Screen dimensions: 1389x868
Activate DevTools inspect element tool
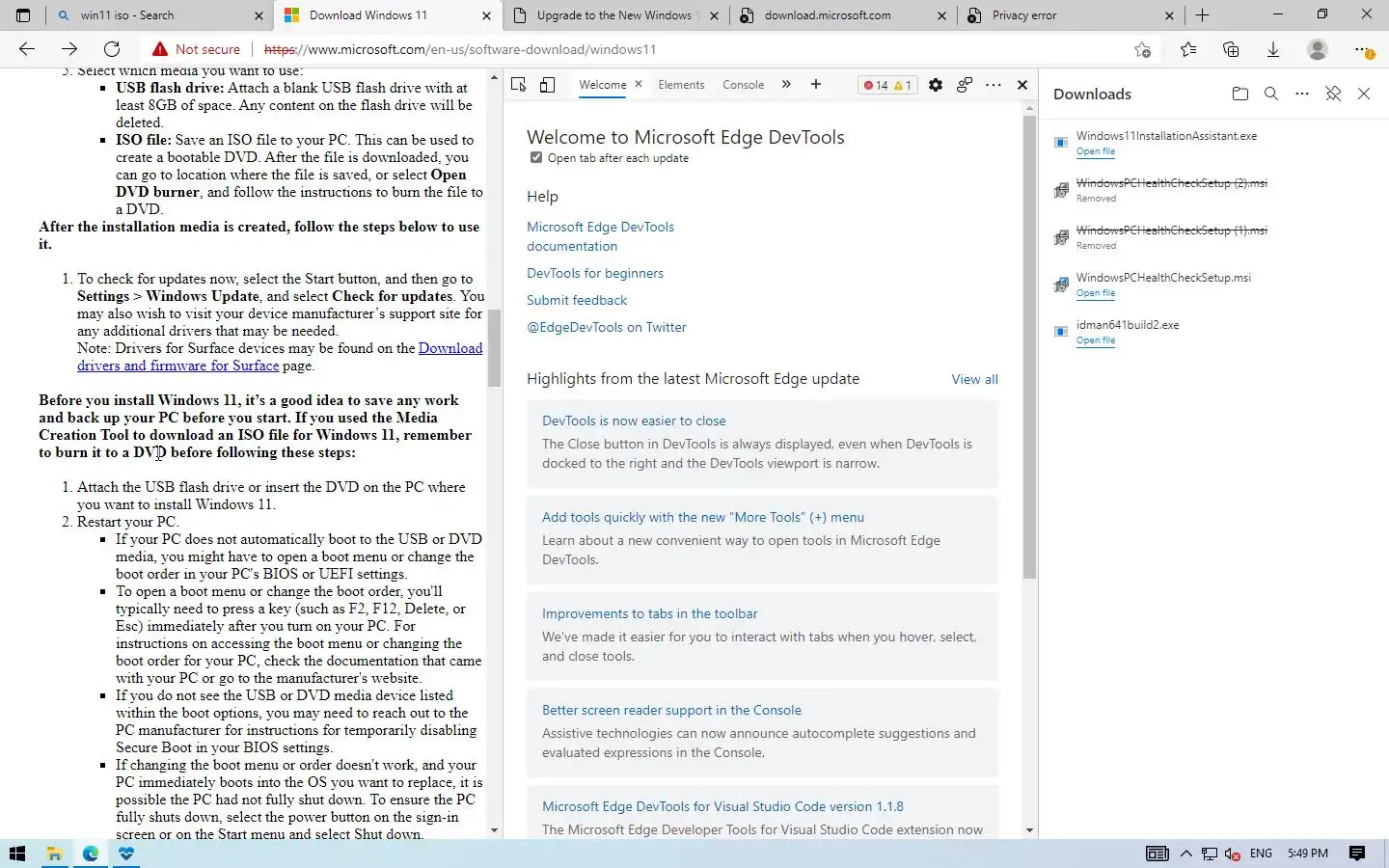tap(519, 85)
